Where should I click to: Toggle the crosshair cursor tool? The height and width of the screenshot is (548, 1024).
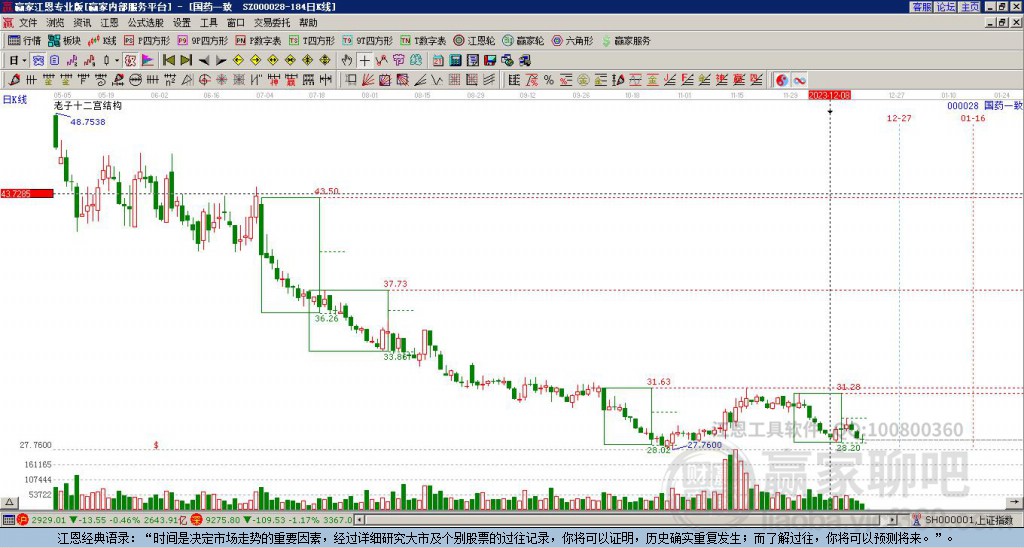[364, 61]
